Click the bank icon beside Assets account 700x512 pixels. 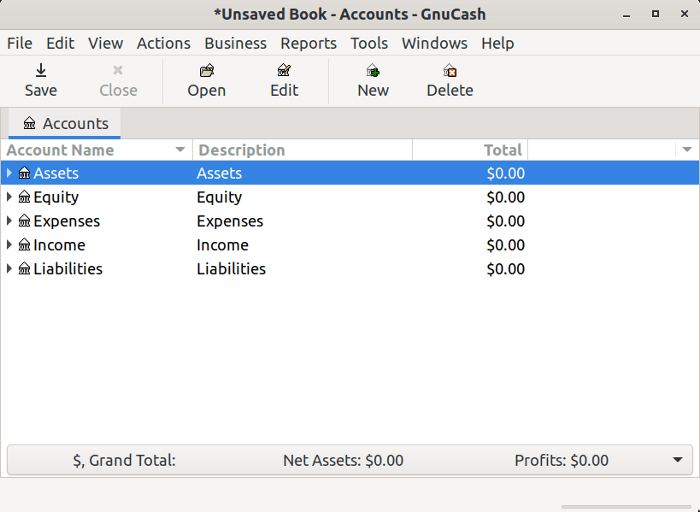point(25,173)
